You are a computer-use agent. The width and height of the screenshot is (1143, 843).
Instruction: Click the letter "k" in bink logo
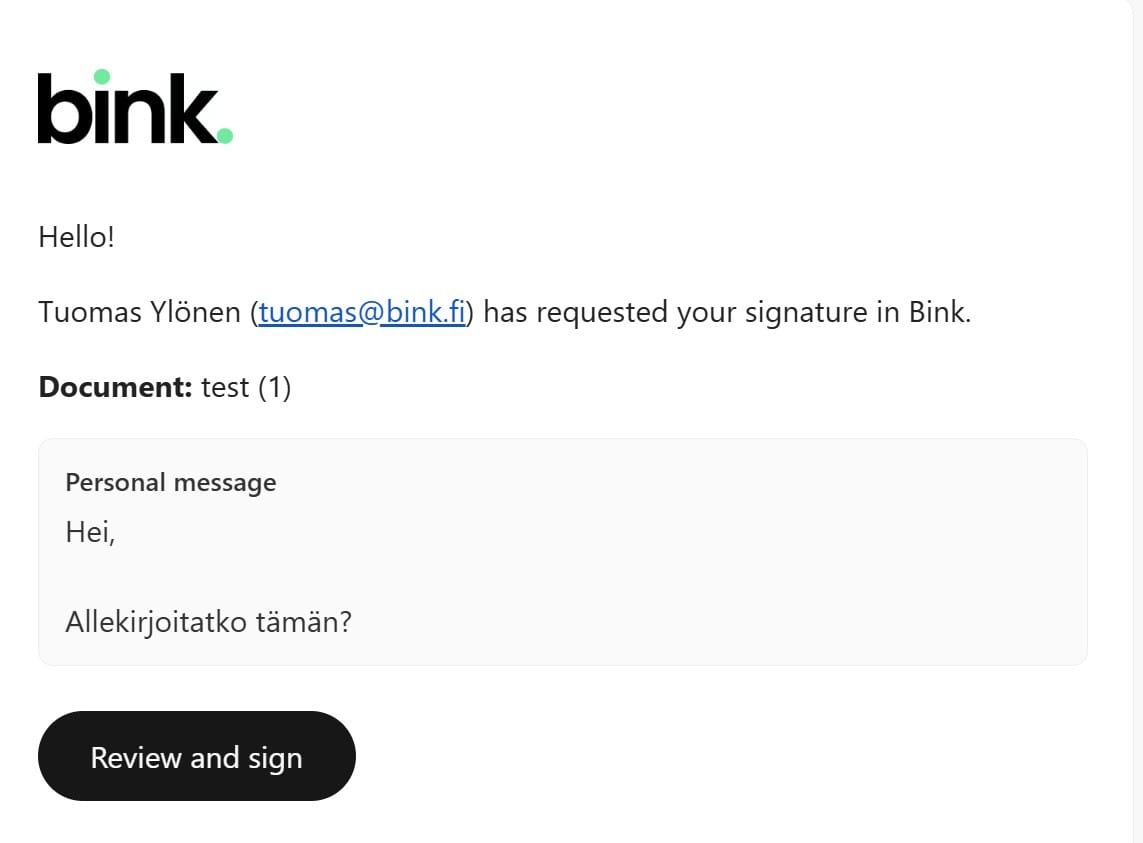point(187,108)
